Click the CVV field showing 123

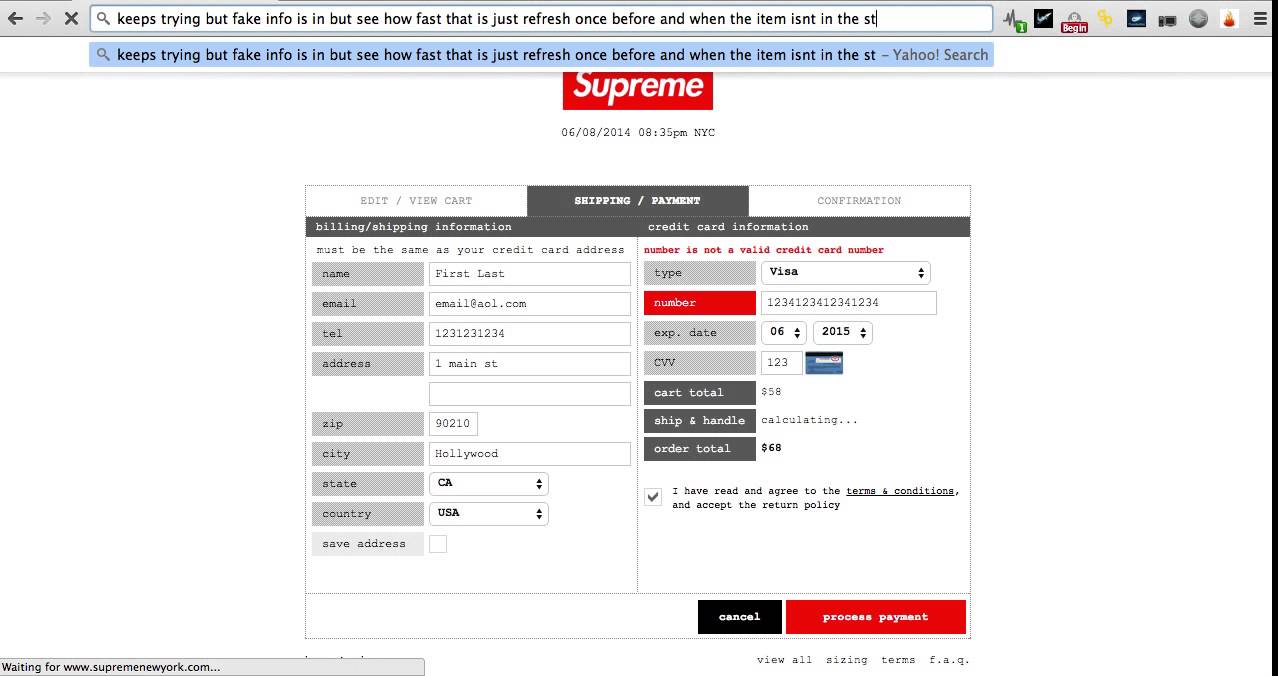pyautogui.click(x=781, y=363)
